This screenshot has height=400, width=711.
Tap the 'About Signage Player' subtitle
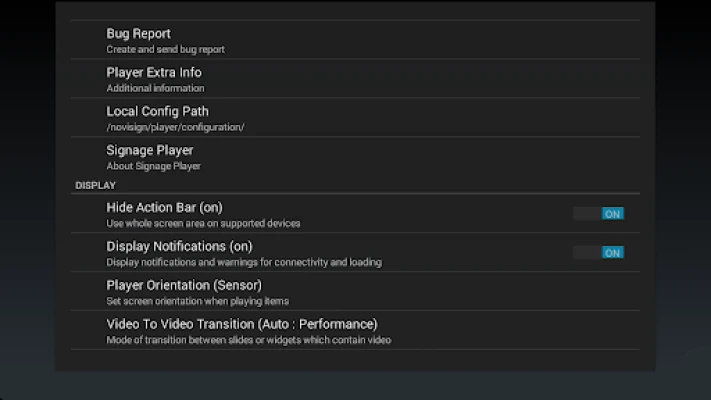click(154, 166)
